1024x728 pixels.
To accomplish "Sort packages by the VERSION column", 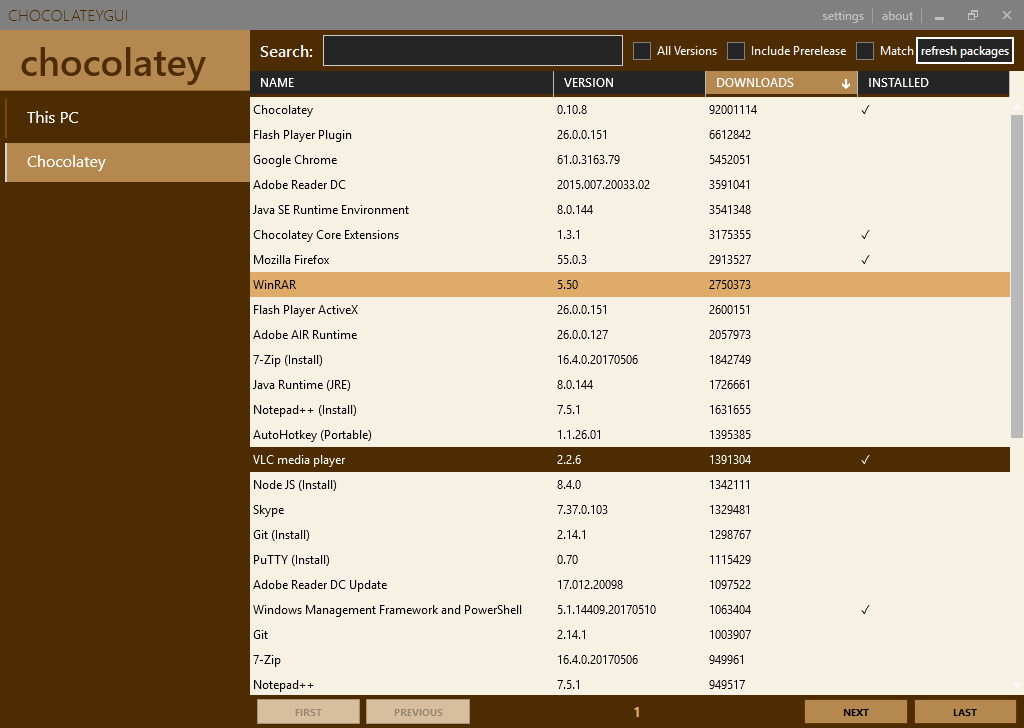I will click(630, 83).
